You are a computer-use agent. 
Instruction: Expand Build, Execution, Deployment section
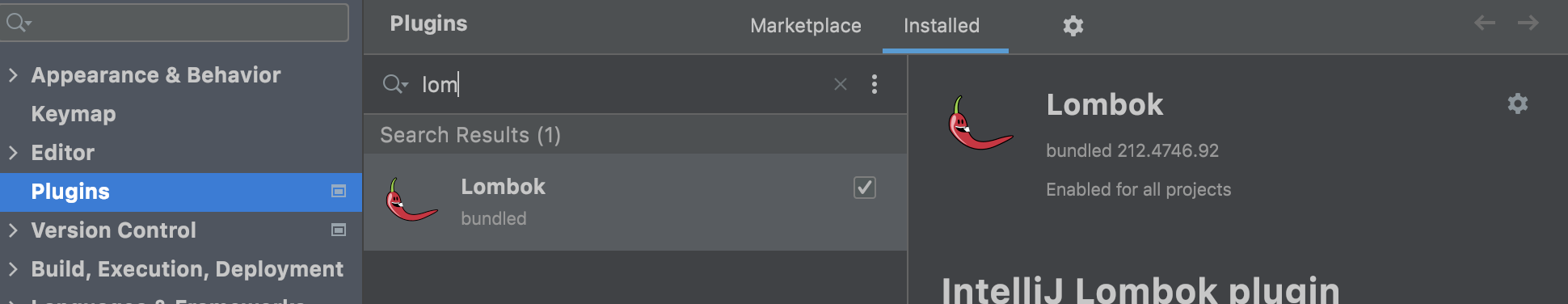click(x=13, y=269)
